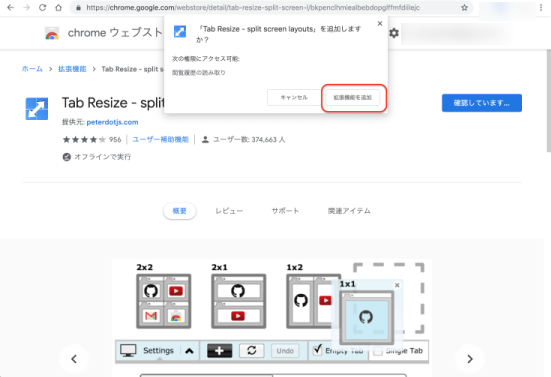Bookmark this page with the star icon
551x377 pixels.
464,7
